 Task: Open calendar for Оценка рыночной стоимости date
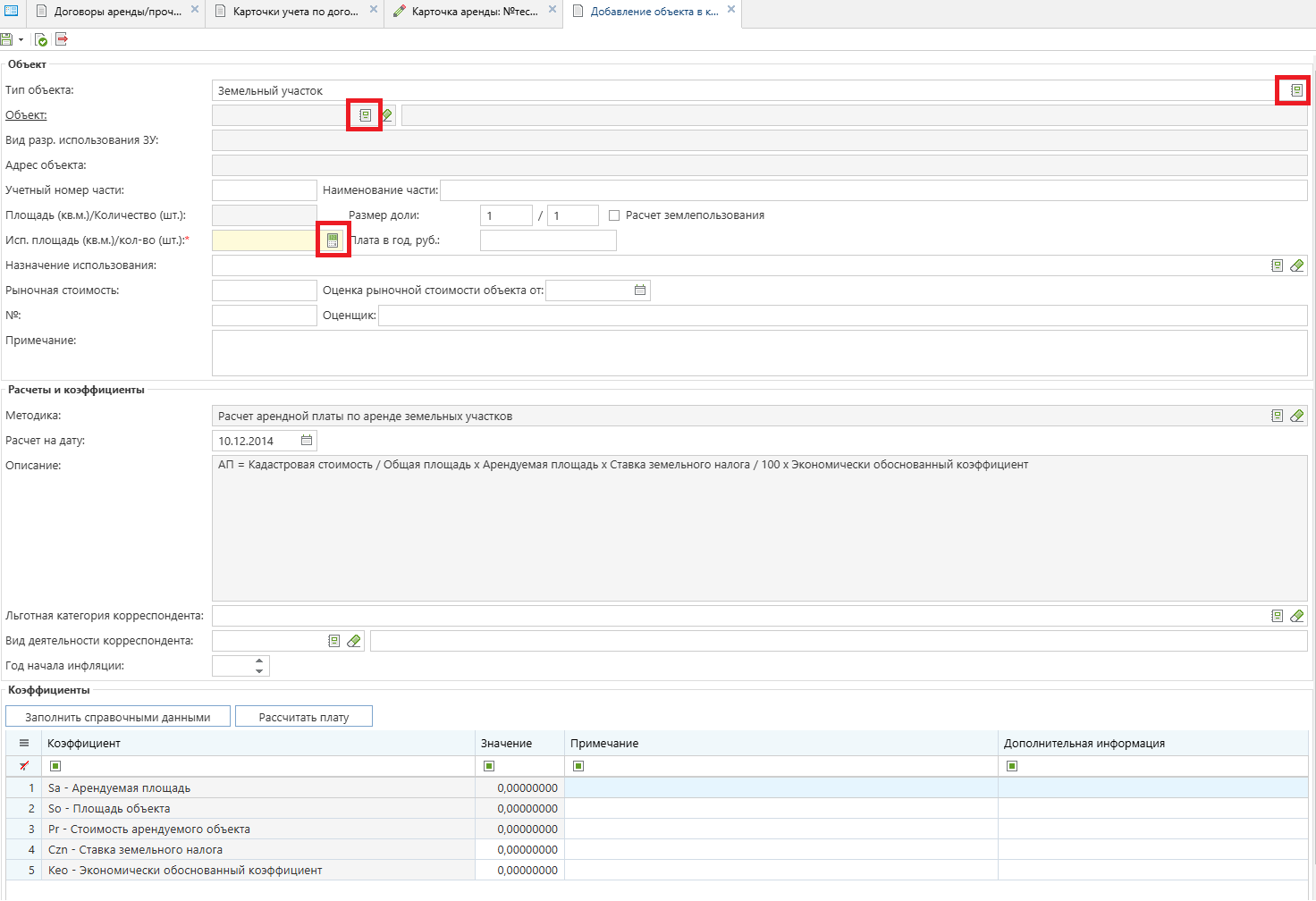pyautogui.click(x=640, y=291)
